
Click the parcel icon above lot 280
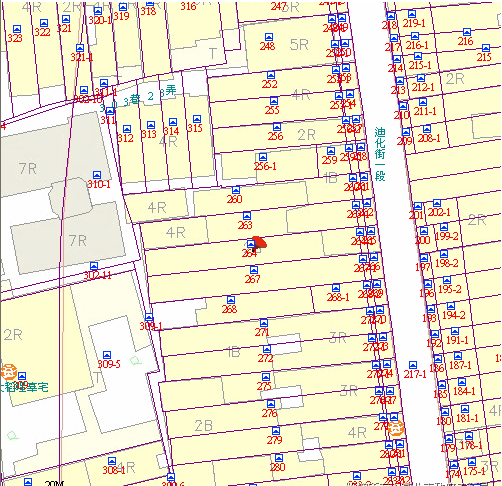pos(279,458)
